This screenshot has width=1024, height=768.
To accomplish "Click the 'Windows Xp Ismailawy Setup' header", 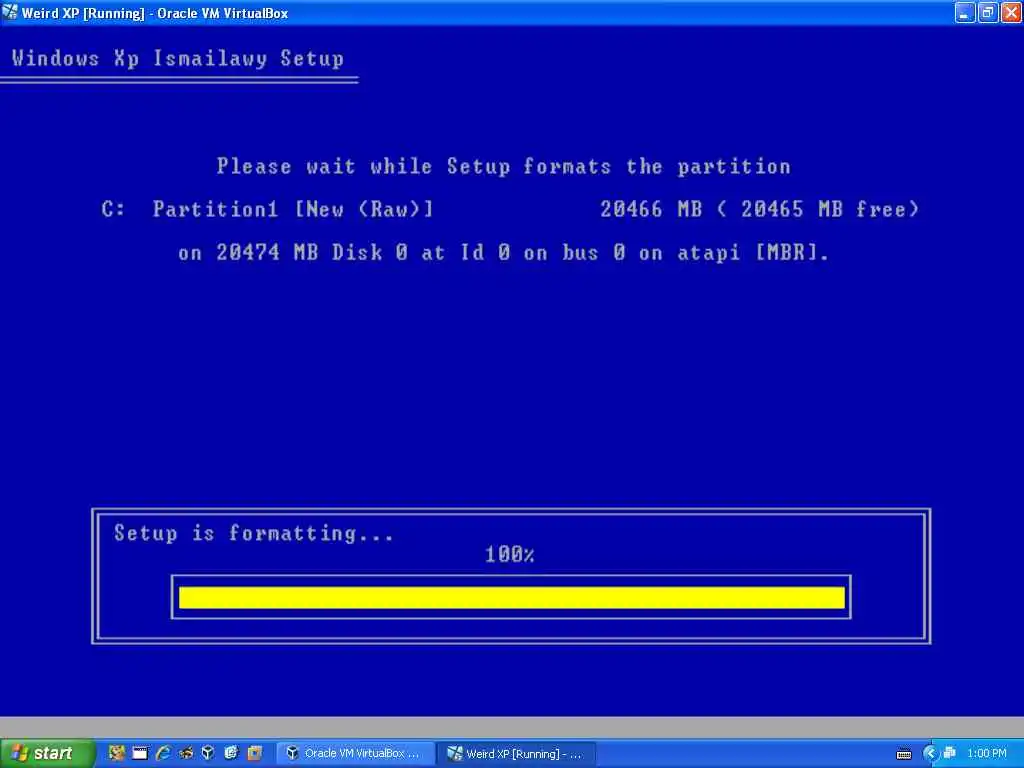I will 178,58.
